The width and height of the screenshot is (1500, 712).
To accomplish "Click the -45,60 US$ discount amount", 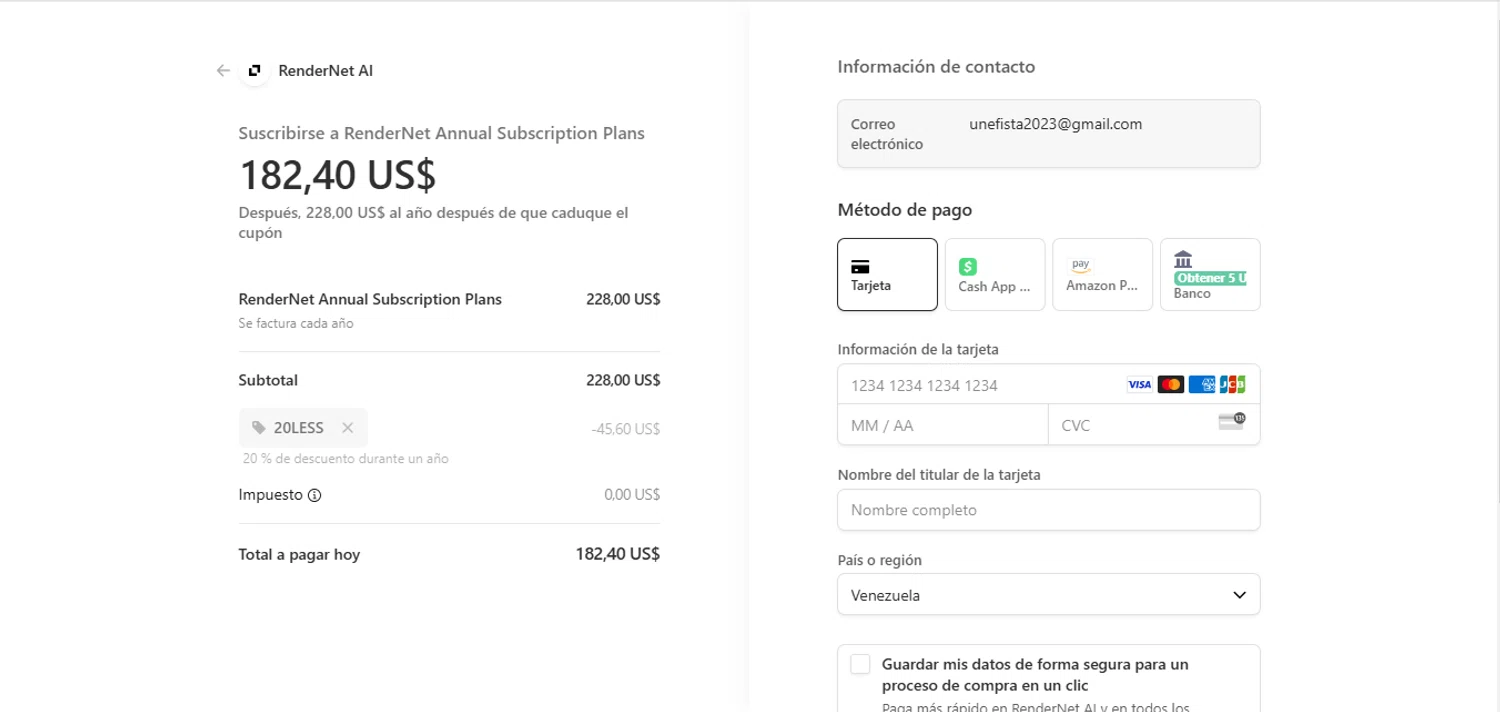I will click(626, 429).
